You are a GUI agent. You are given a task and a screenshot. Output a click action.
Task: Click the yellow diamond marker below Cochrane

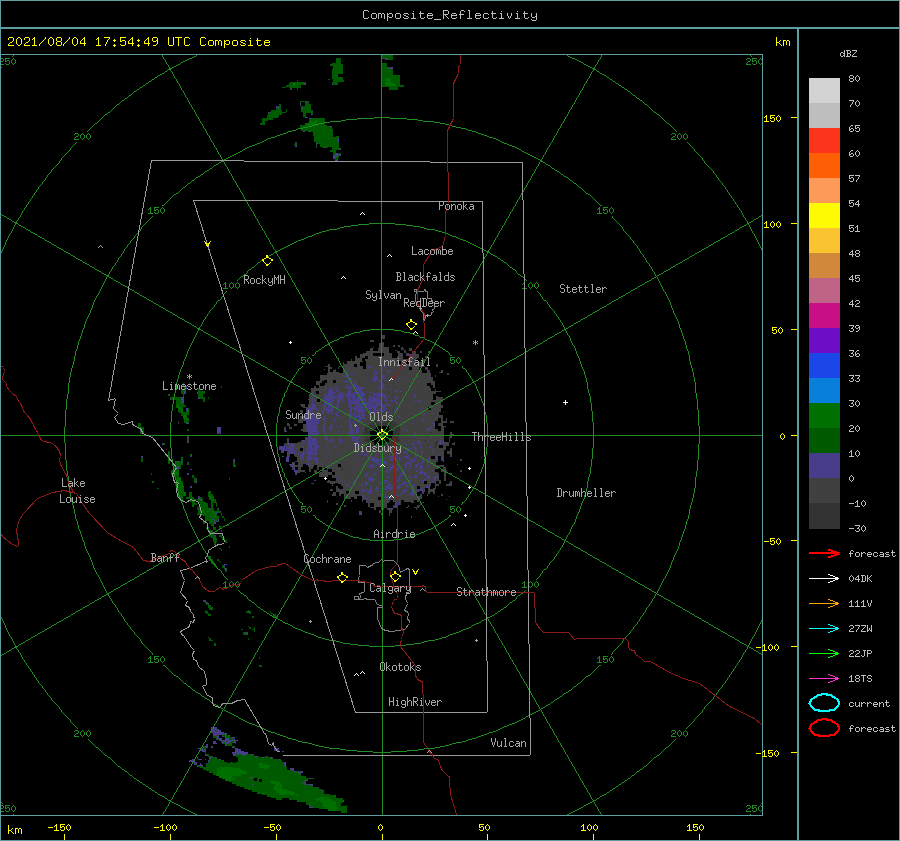click(343, 578)
